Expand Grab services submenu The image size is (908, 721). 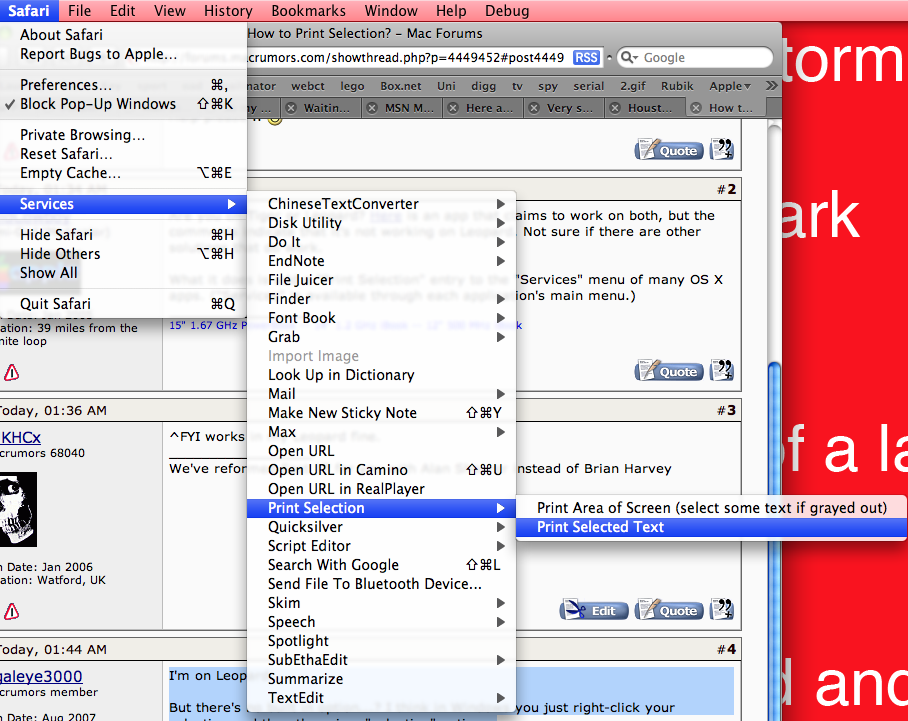[x=381, y=338]
